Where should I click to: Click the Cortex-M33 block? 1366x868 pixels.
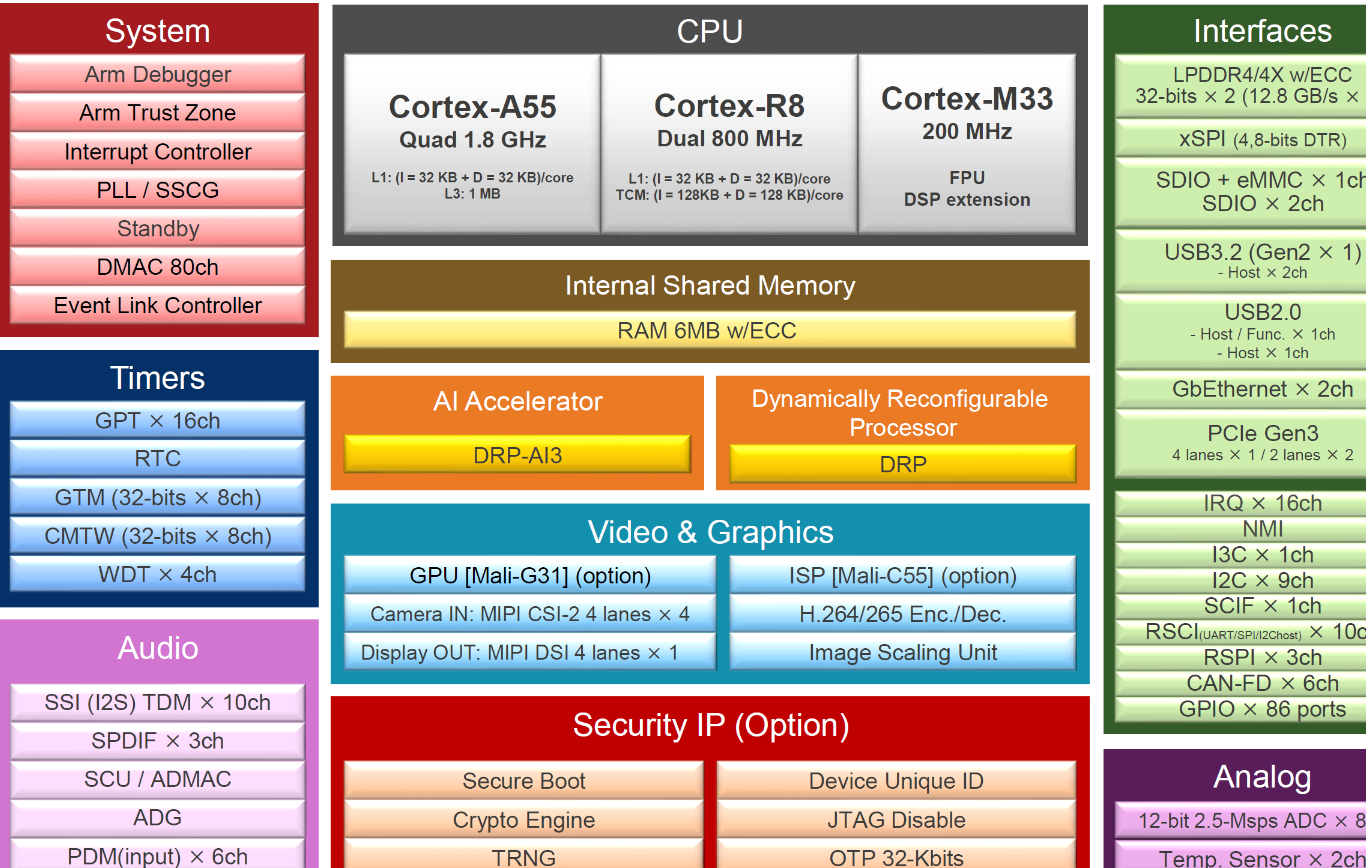point(966,143)
